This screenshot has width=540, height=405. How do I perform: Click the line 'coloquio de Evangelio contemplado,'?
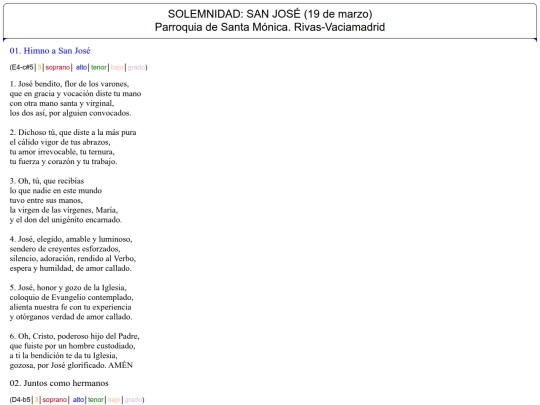coord(72,298)
